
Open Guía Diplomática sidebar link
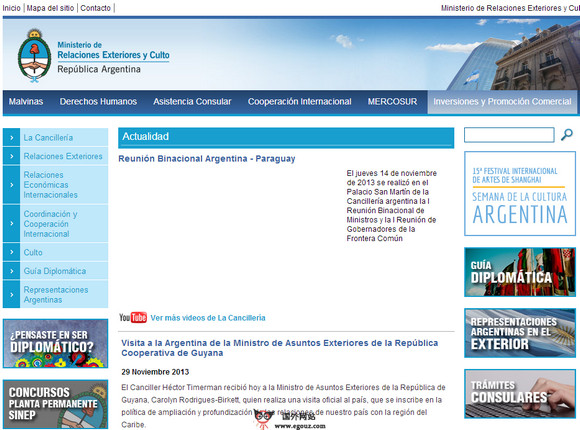coord(55,271)
